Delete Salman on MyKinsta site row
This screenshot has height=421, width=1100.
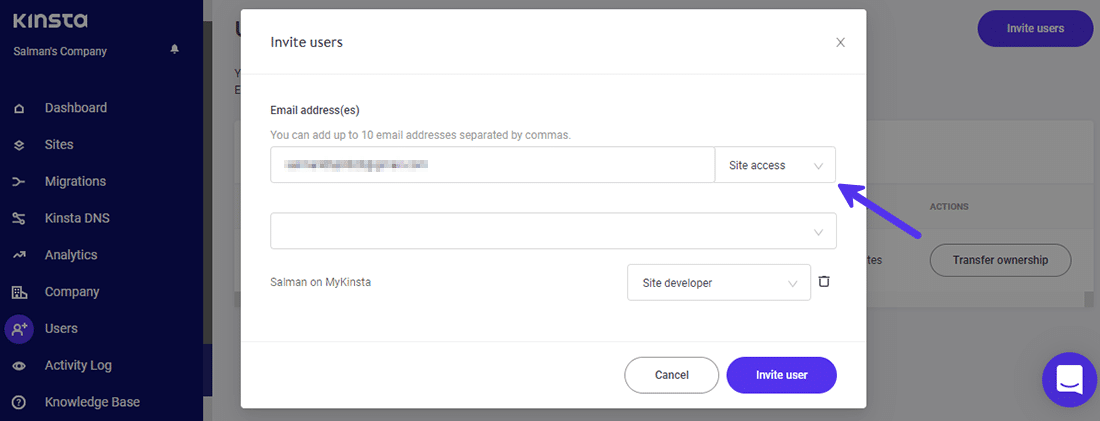824,282
